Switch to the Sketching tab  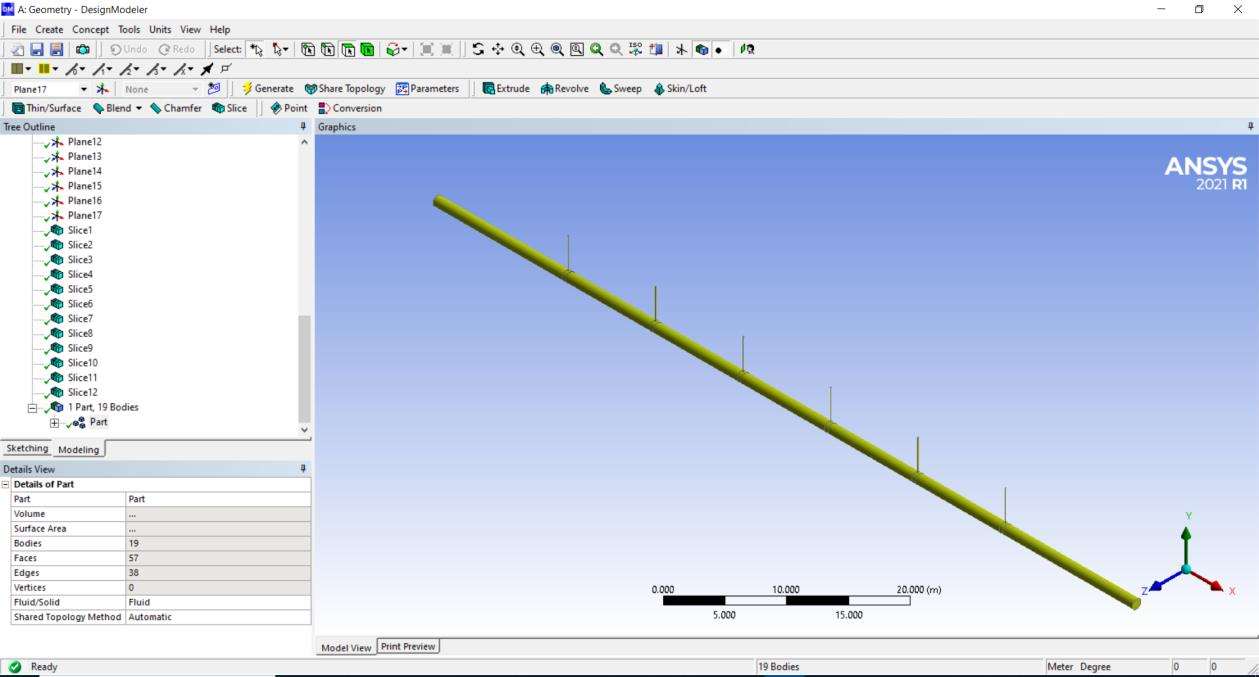[x=26, y=449]
